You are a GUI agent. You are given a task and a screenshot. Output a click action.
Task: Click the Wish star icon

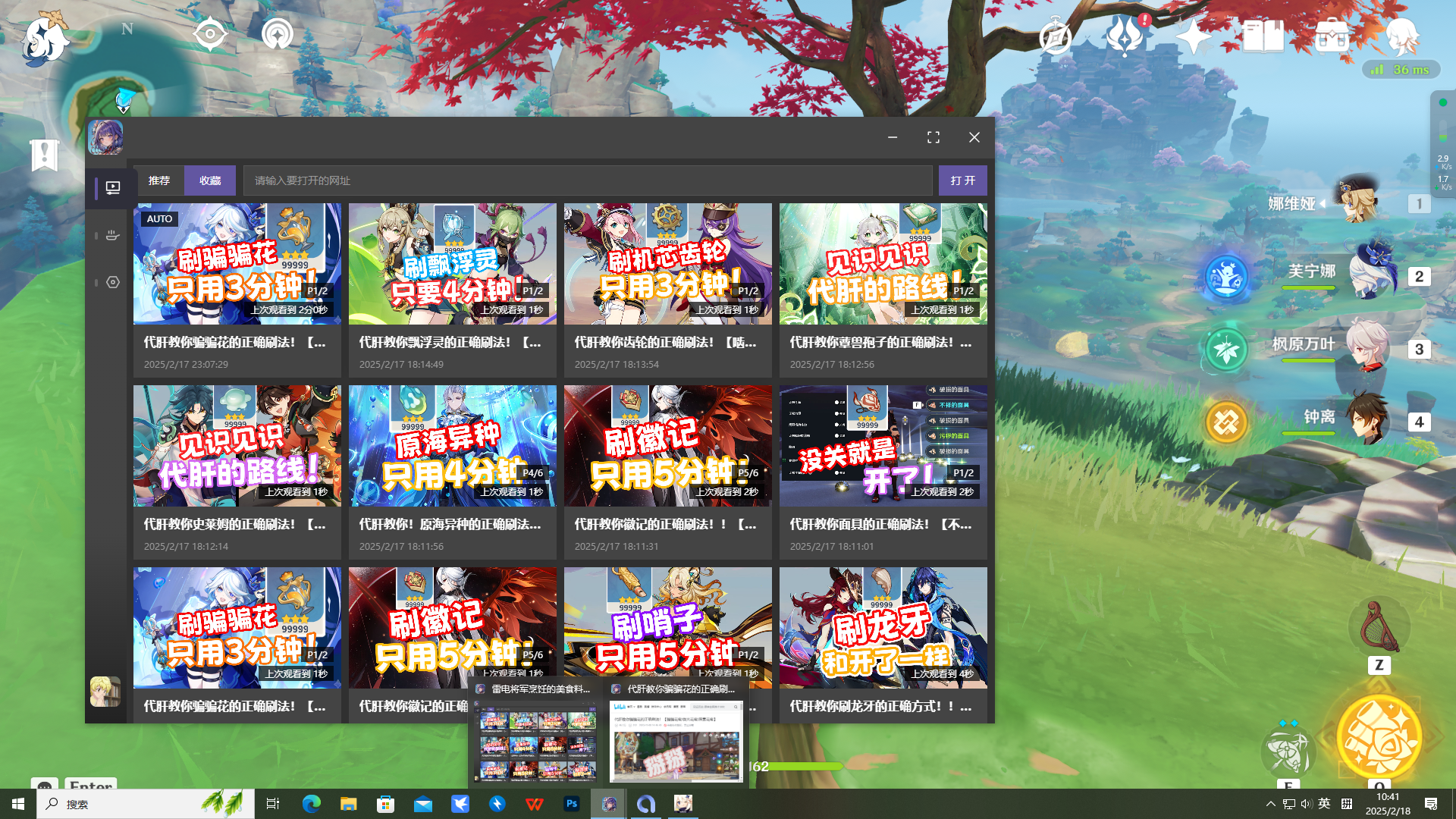[1193, 36]
